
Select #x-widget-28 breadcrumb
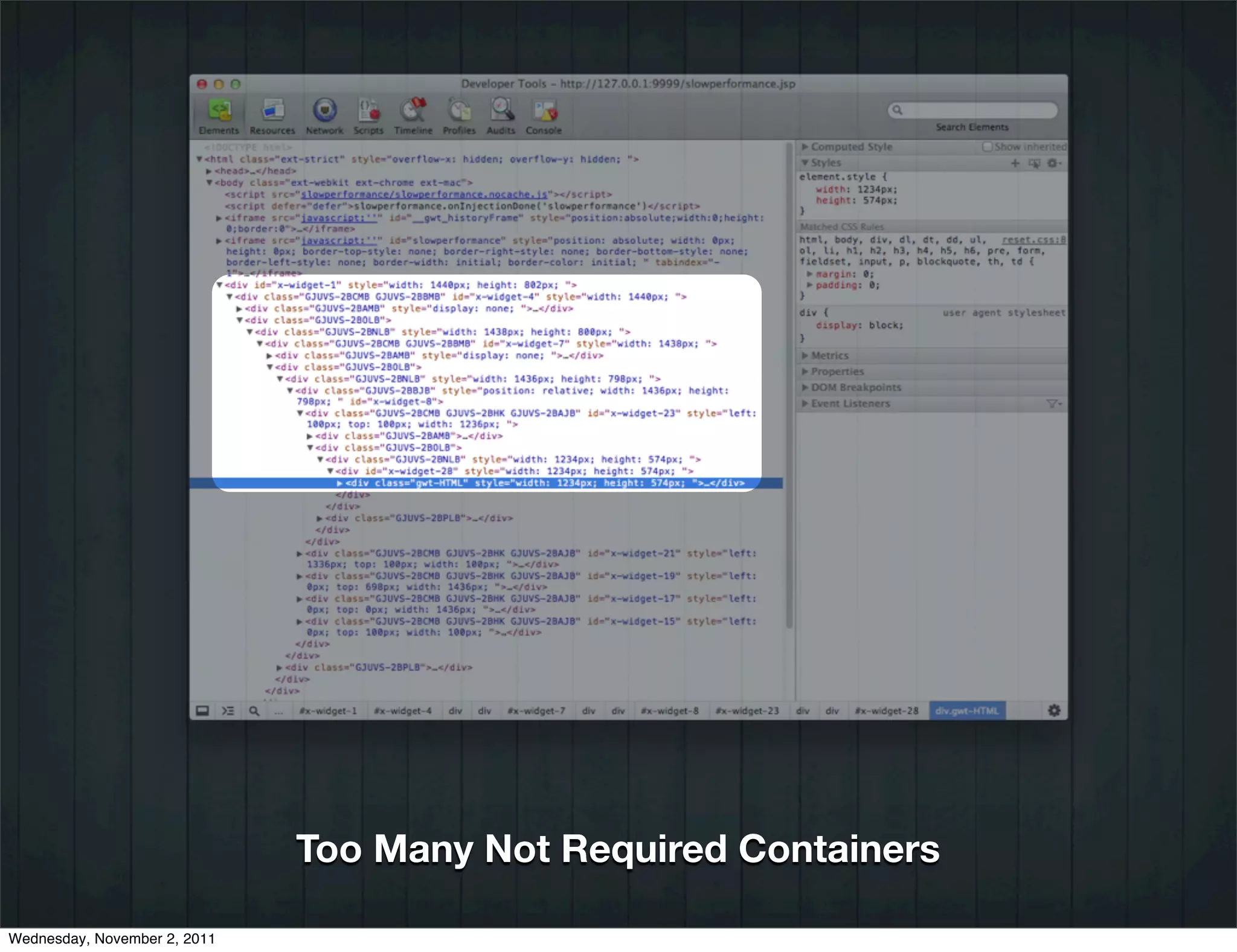click(x=887, y=711)
